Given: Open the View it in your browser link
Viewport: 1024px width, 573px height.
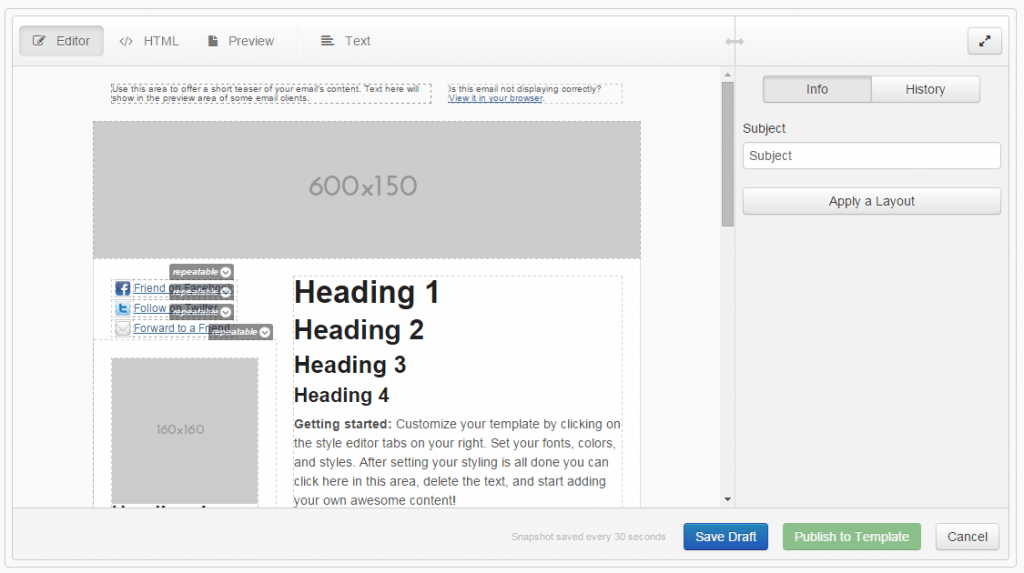Looking at the screenshot, I should 495,98.
